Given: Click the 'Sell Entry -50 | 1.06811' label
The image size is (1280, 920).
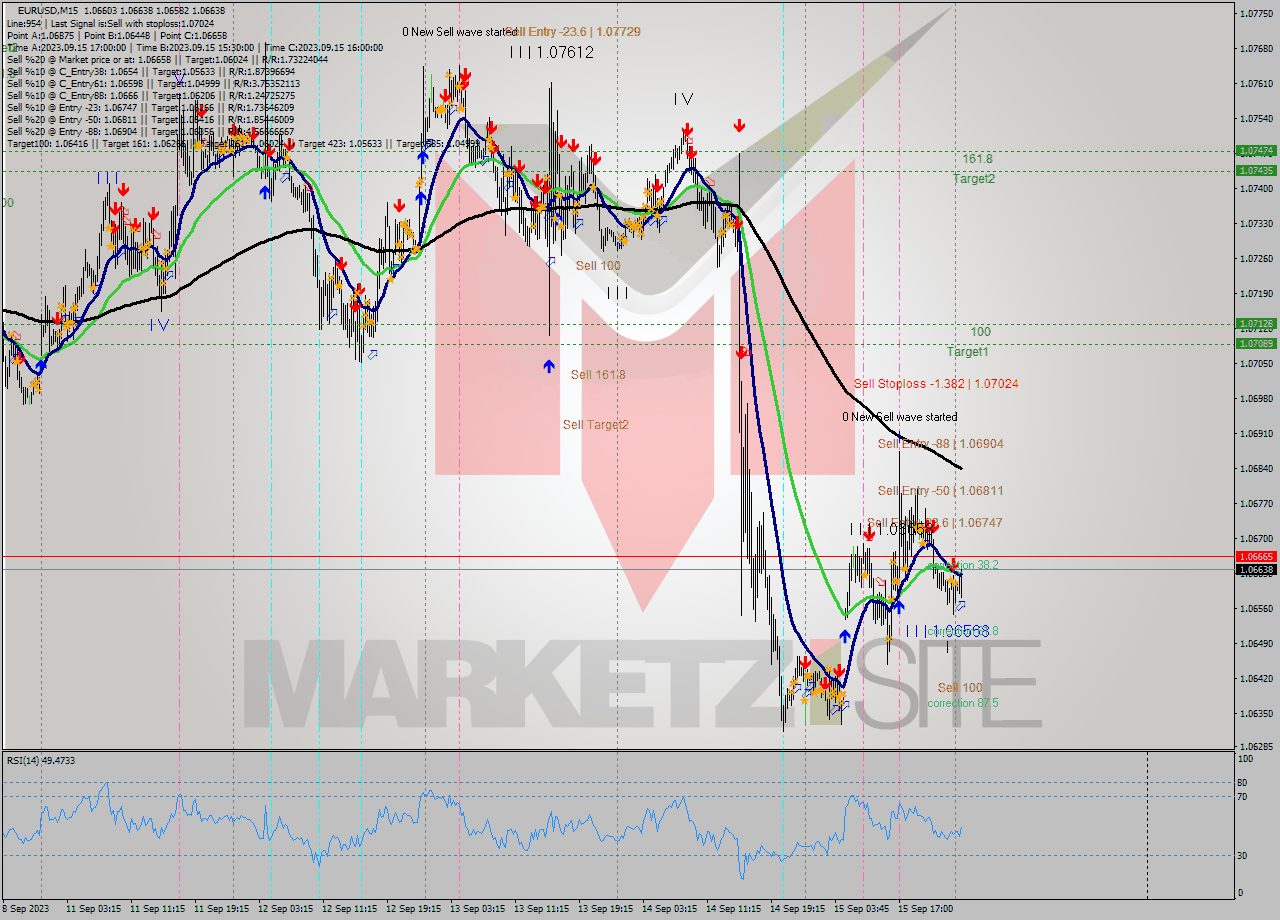Looking at the screenshot, I should (x=940, y=490).
